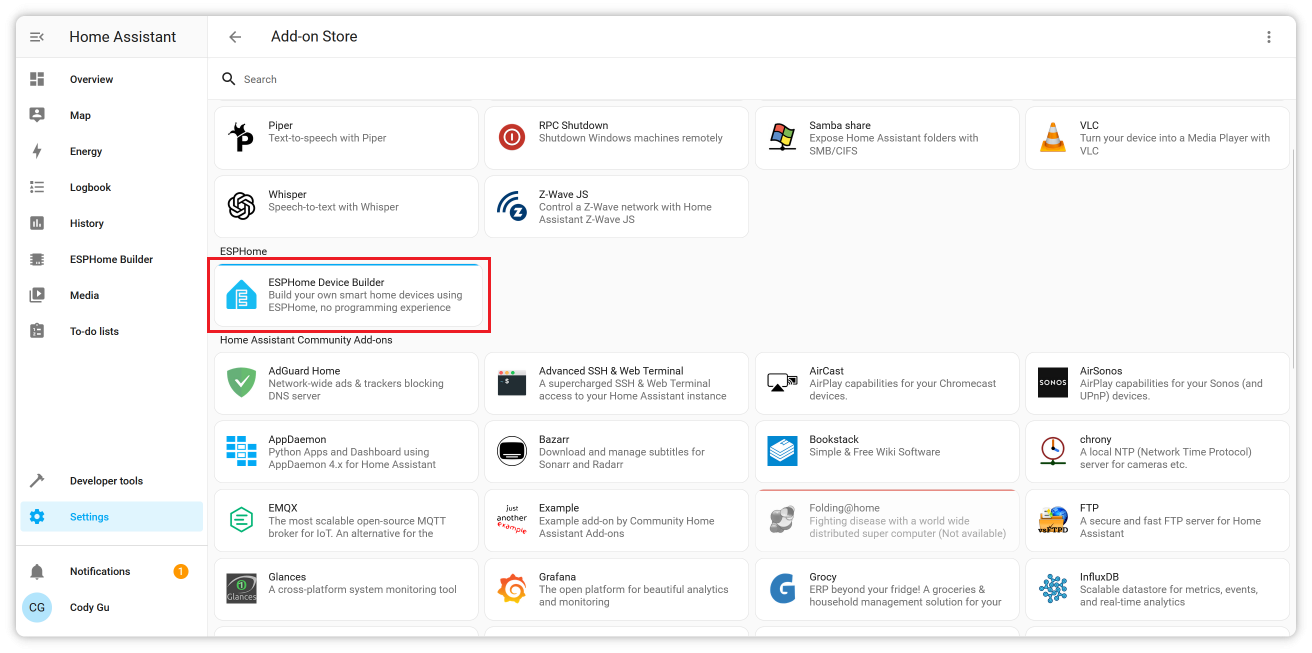Select the Grafana title text
This screenshot has width=1312, height=653.
(557, 577)
